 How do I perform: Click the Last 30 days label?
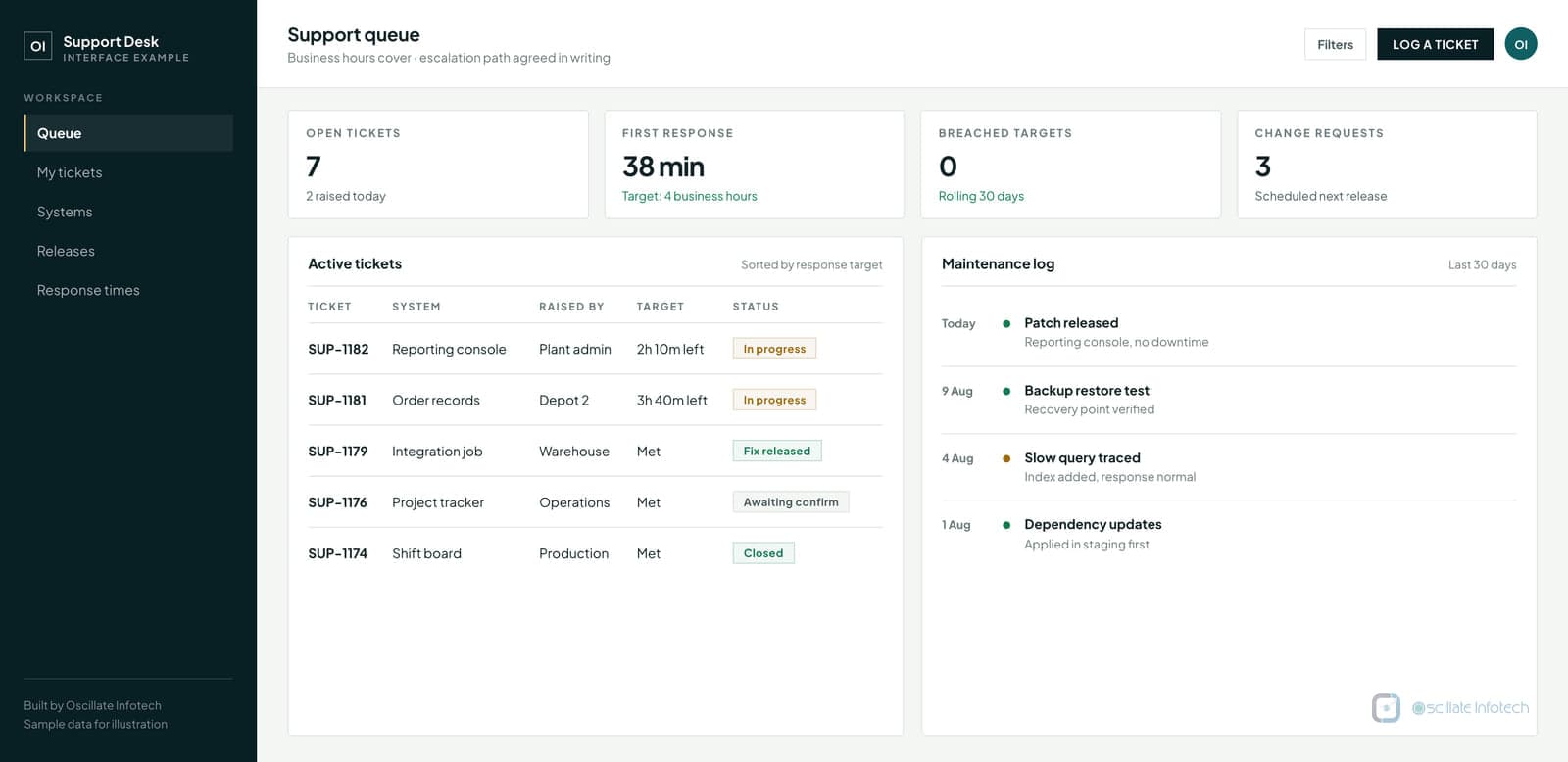[x=1482, y=264]
